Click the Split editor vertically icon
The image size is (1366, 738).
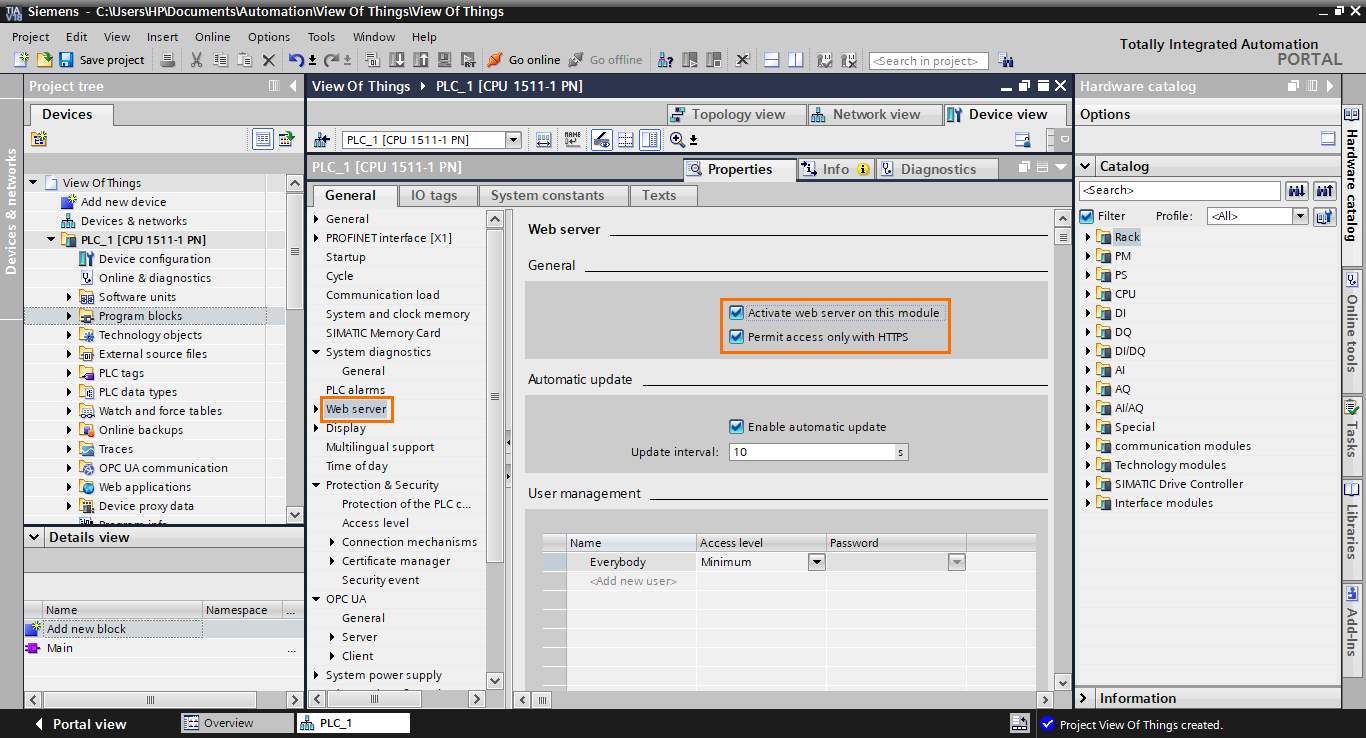click(x=796, y=60)
